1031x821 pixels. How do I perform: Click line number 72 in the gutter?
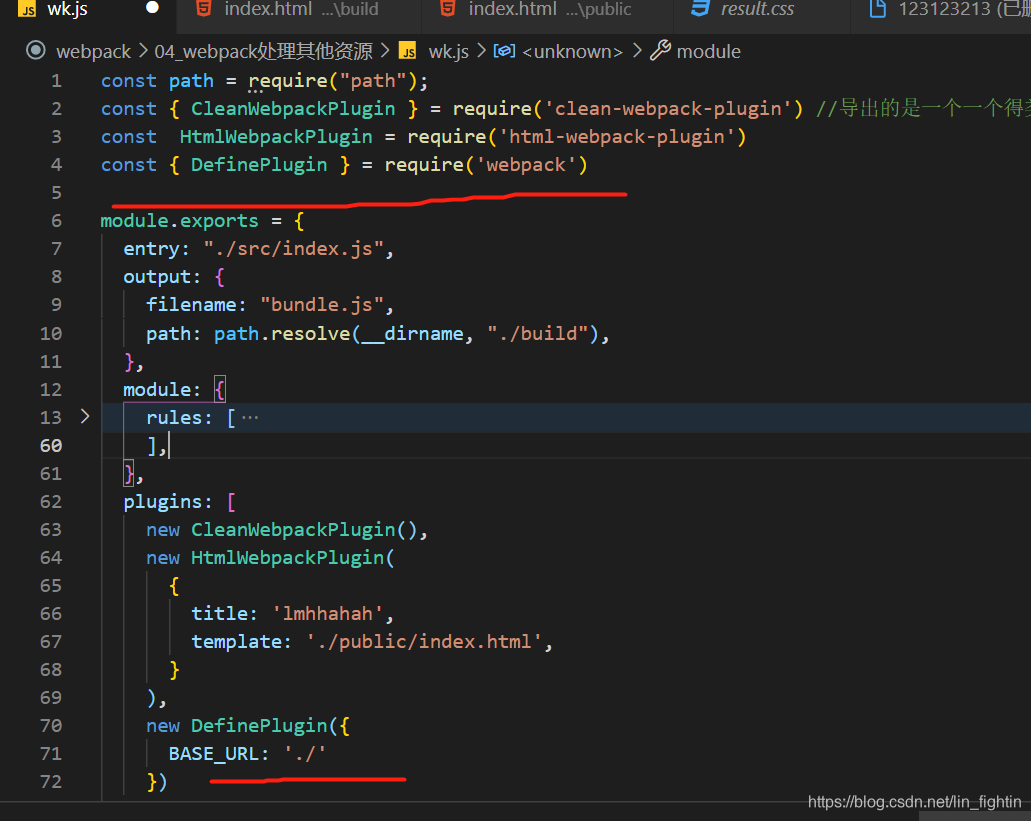pyautogui.click(x=51, y=782)
